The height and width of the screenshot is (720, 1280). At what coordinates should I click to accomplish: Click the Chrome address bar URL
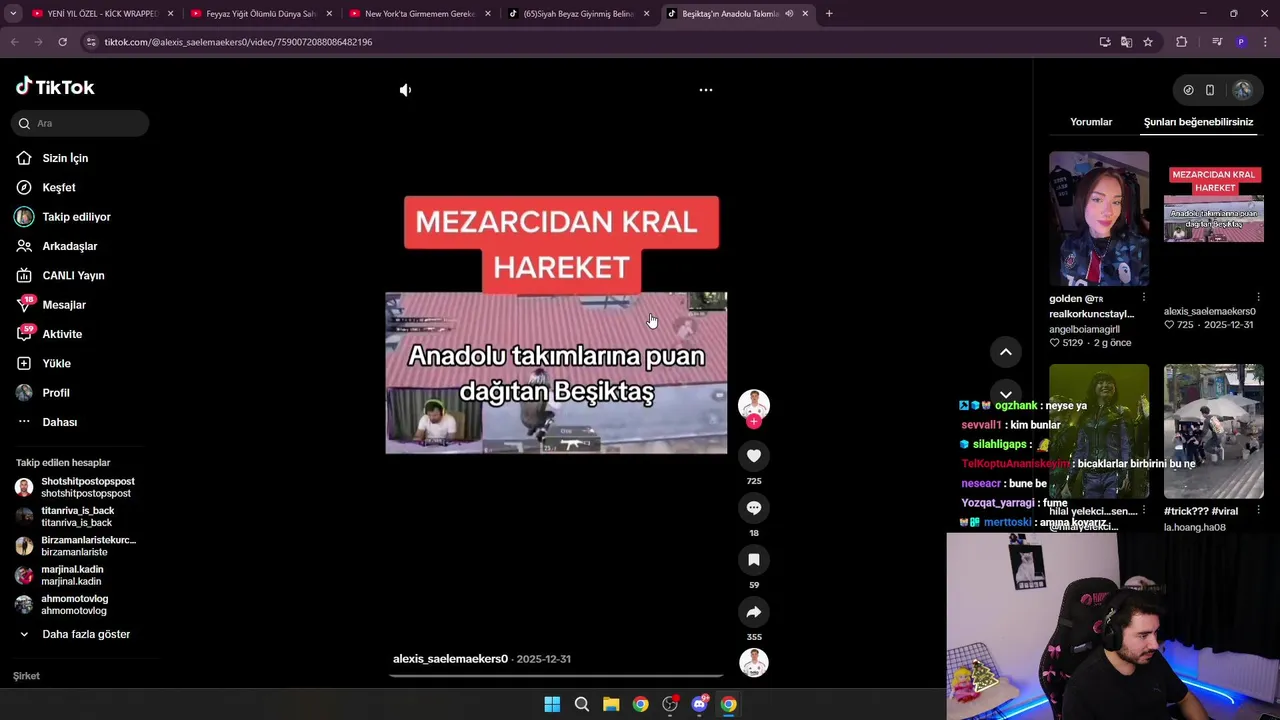click(x=238, y=42)
